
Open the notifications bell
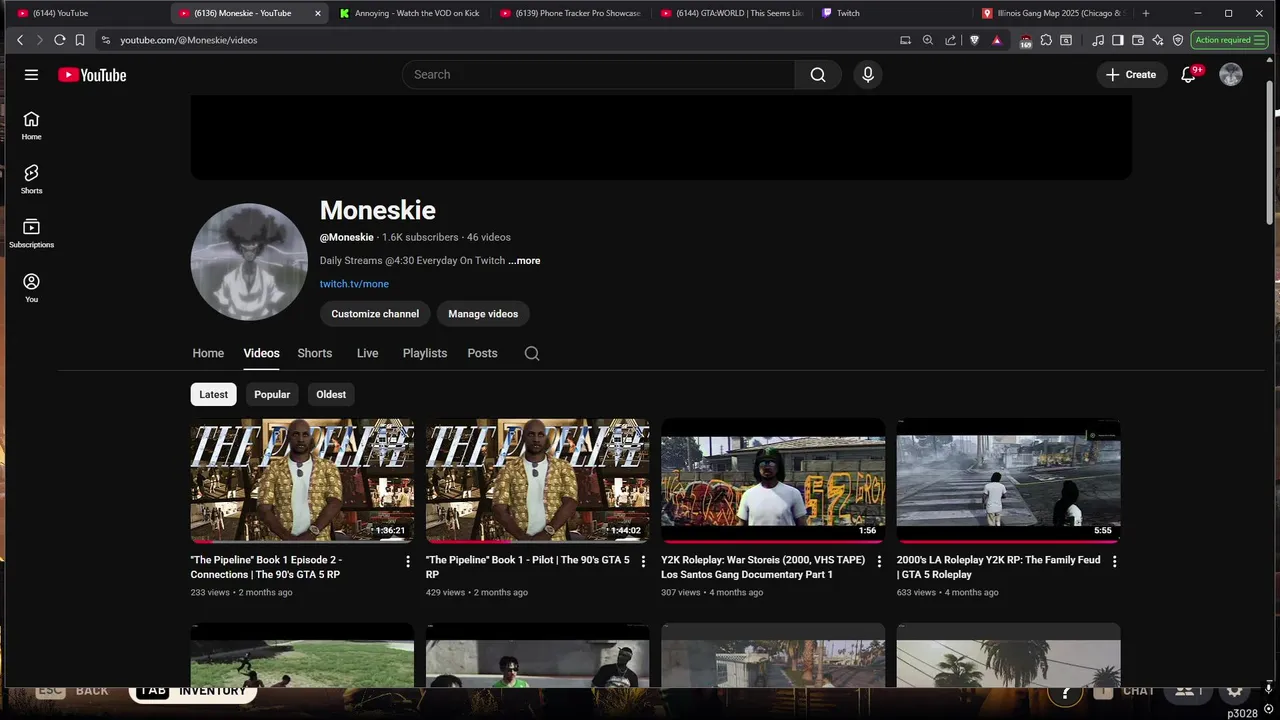(x=1188, y=75)
